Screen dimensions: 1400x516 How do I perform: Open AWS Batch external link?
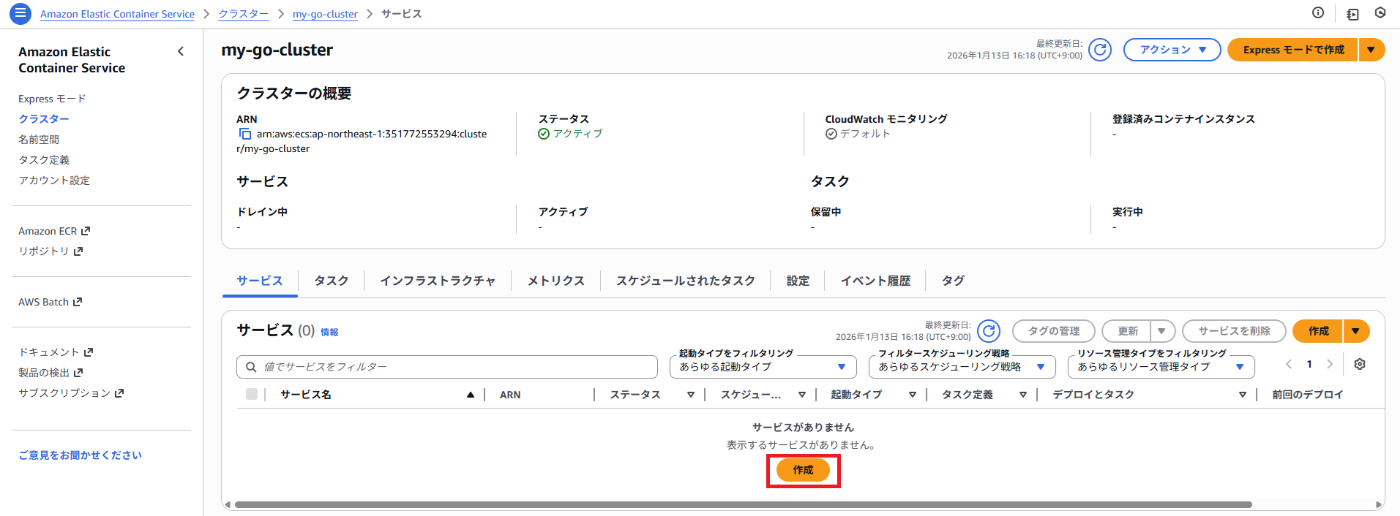[50, 302]
